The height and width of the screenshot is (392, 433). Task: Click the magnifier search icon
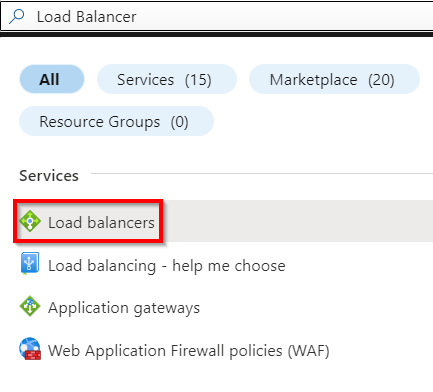16,16
